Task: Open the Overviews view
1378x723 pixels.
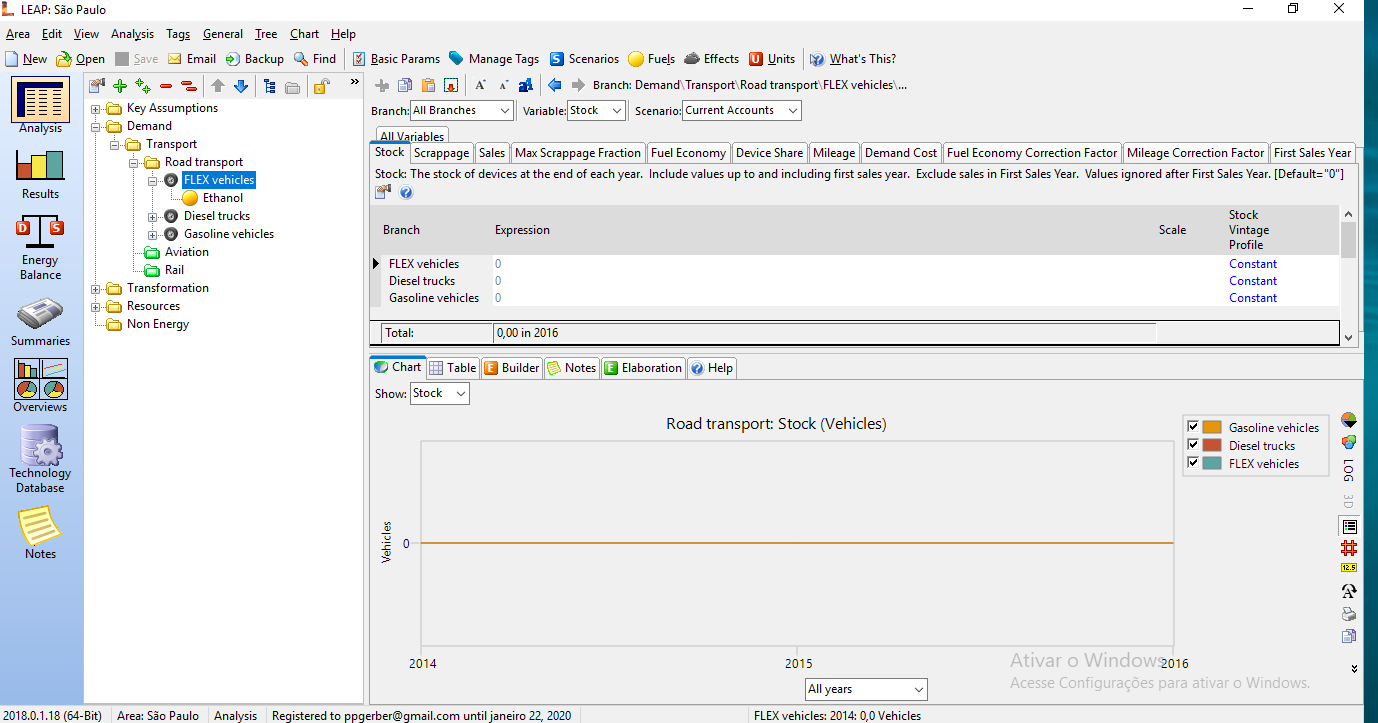Action: click(x=41, y=386)
